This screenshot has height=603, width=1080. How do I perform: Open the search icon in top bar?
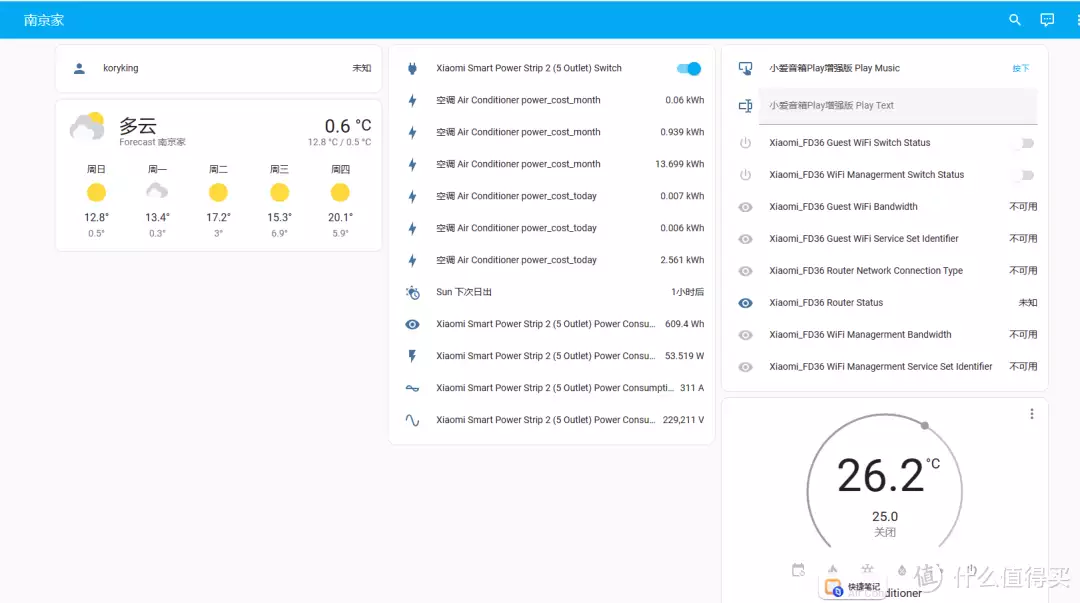(1015, 20)
